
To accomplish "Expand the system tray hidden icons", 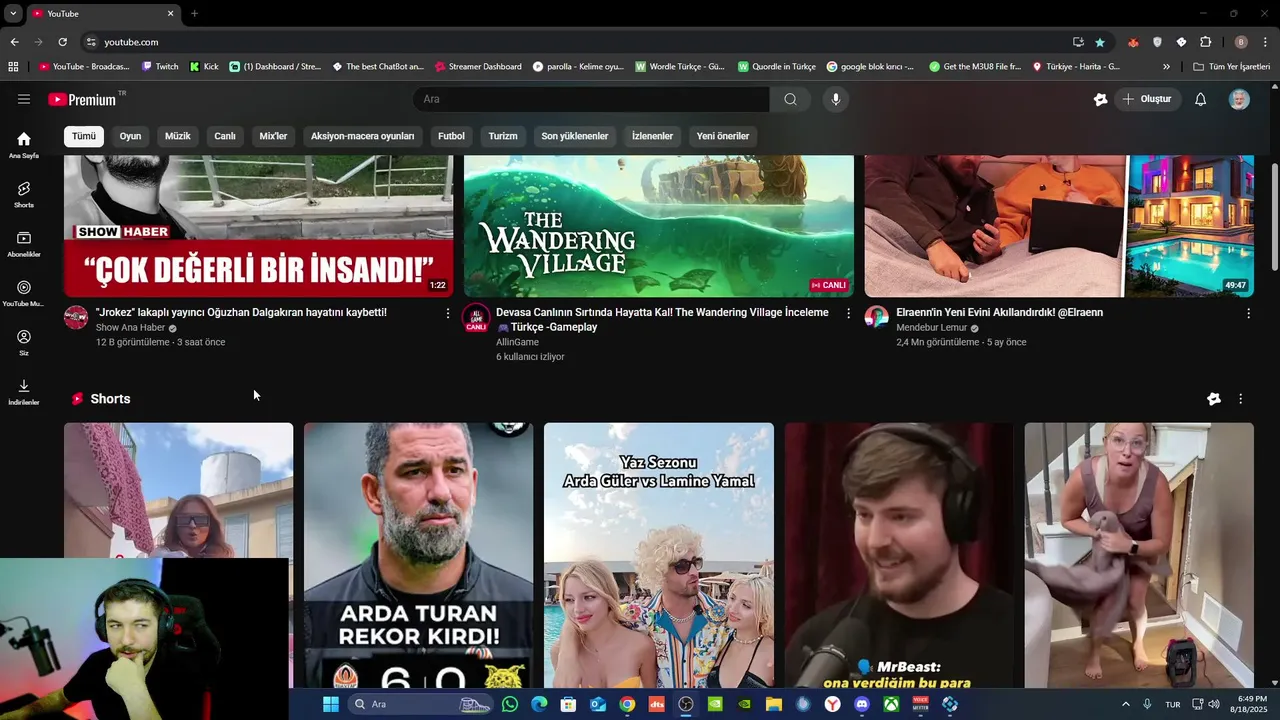I will click(x=1125, y=704).
